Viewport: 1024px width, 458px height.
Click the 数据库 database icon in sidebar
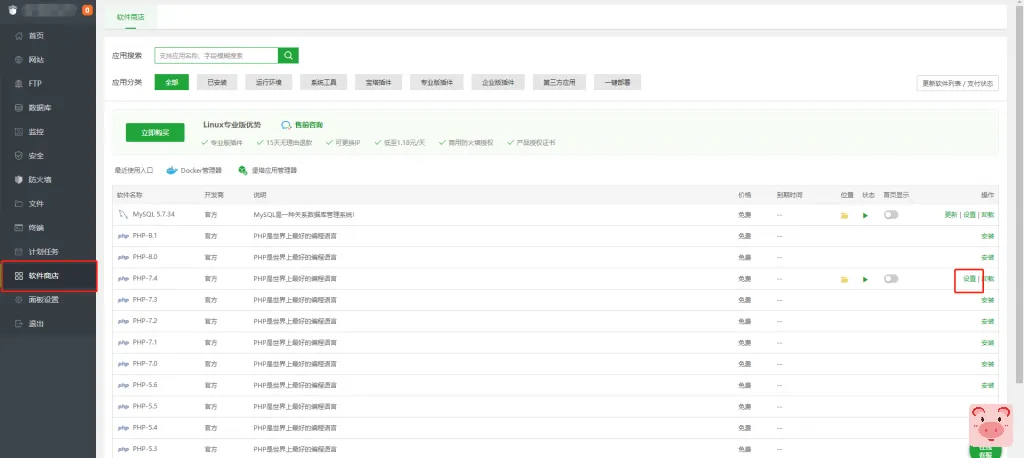click(19, 108)
